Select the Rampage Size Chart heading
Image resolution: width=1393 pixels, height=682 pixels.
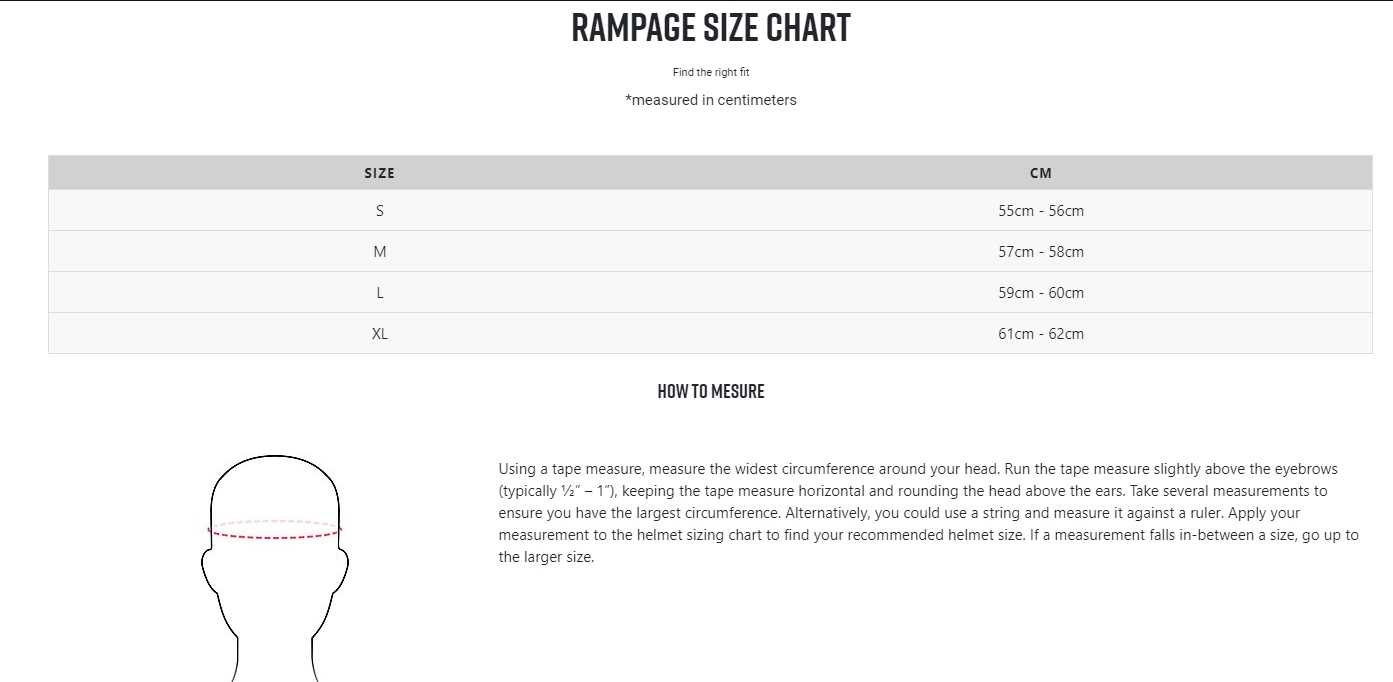(711, 28)
